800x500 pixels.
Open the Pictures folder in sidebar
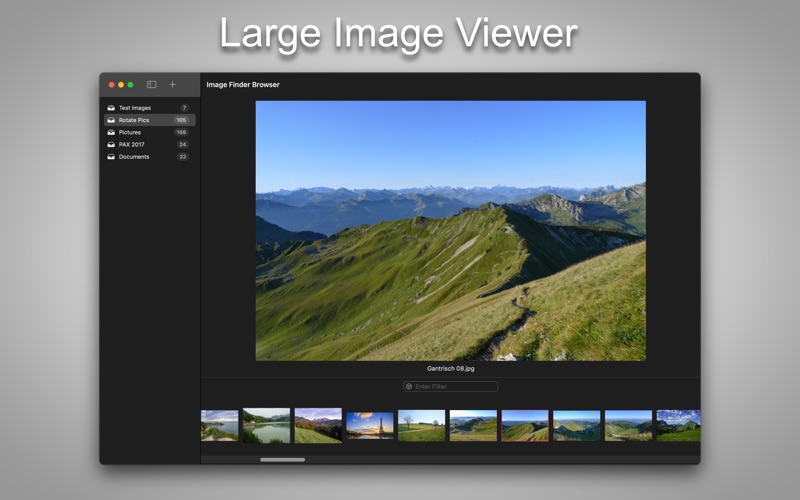(x=149, y=132)
